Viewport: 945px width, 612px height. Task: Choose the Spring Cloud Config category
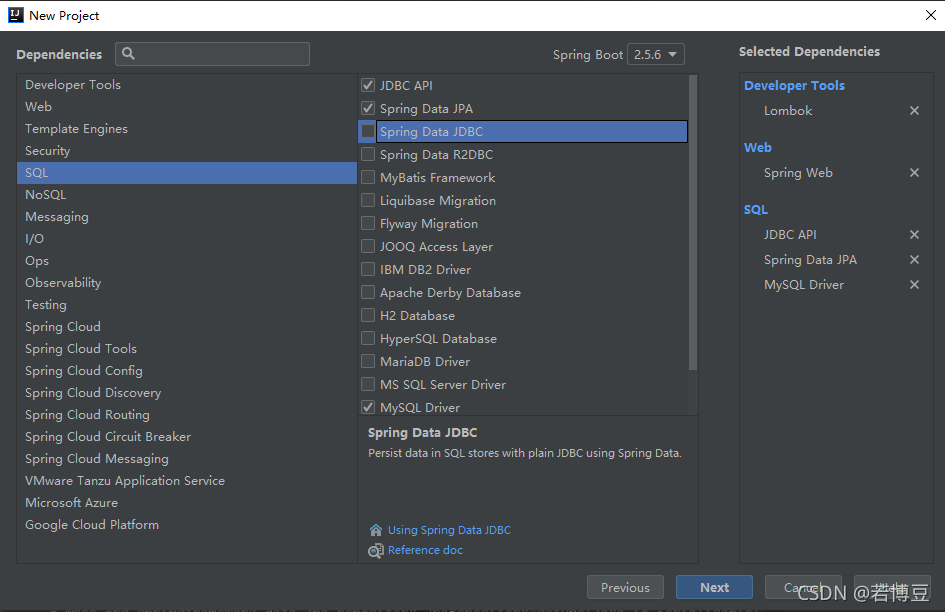(187, 371)
